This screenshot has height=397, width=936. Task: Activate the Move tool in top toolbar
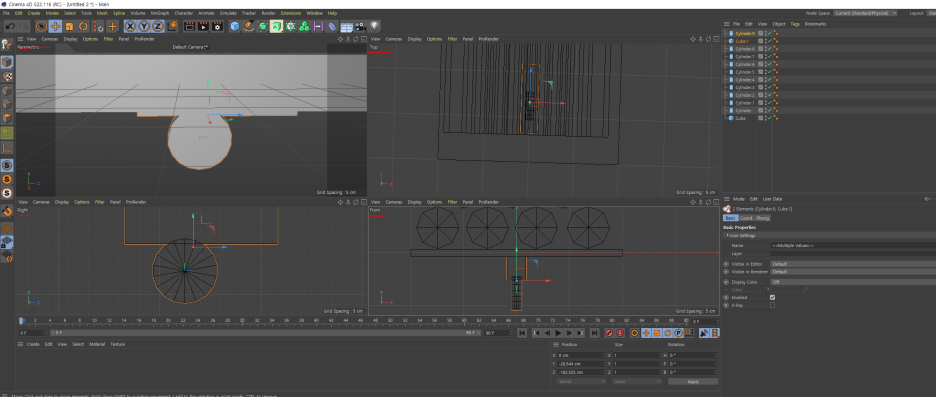click(56, 26)
